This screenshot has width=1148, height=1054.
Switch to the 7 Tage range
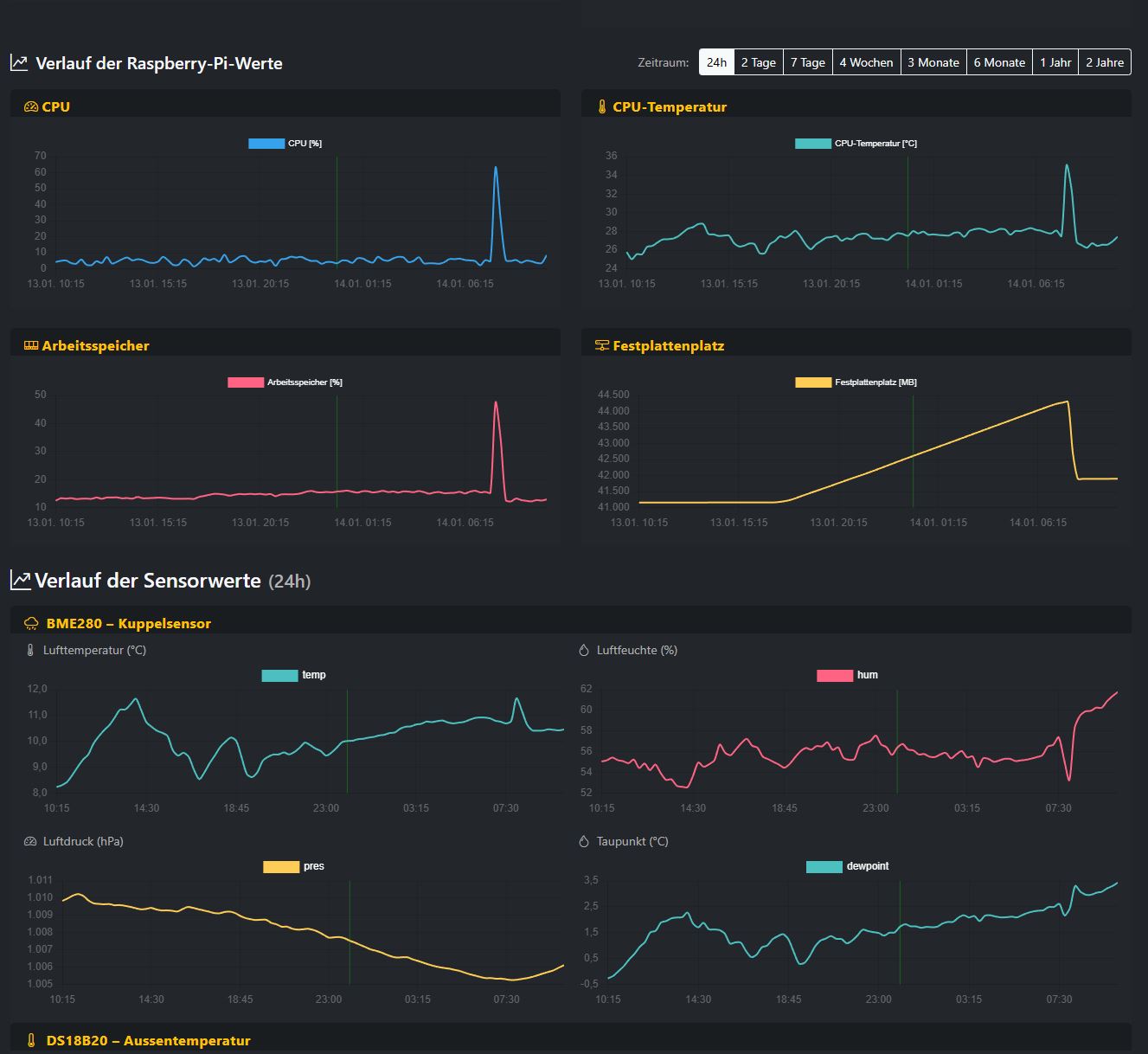pyautogui.click(x=807, y=62)
